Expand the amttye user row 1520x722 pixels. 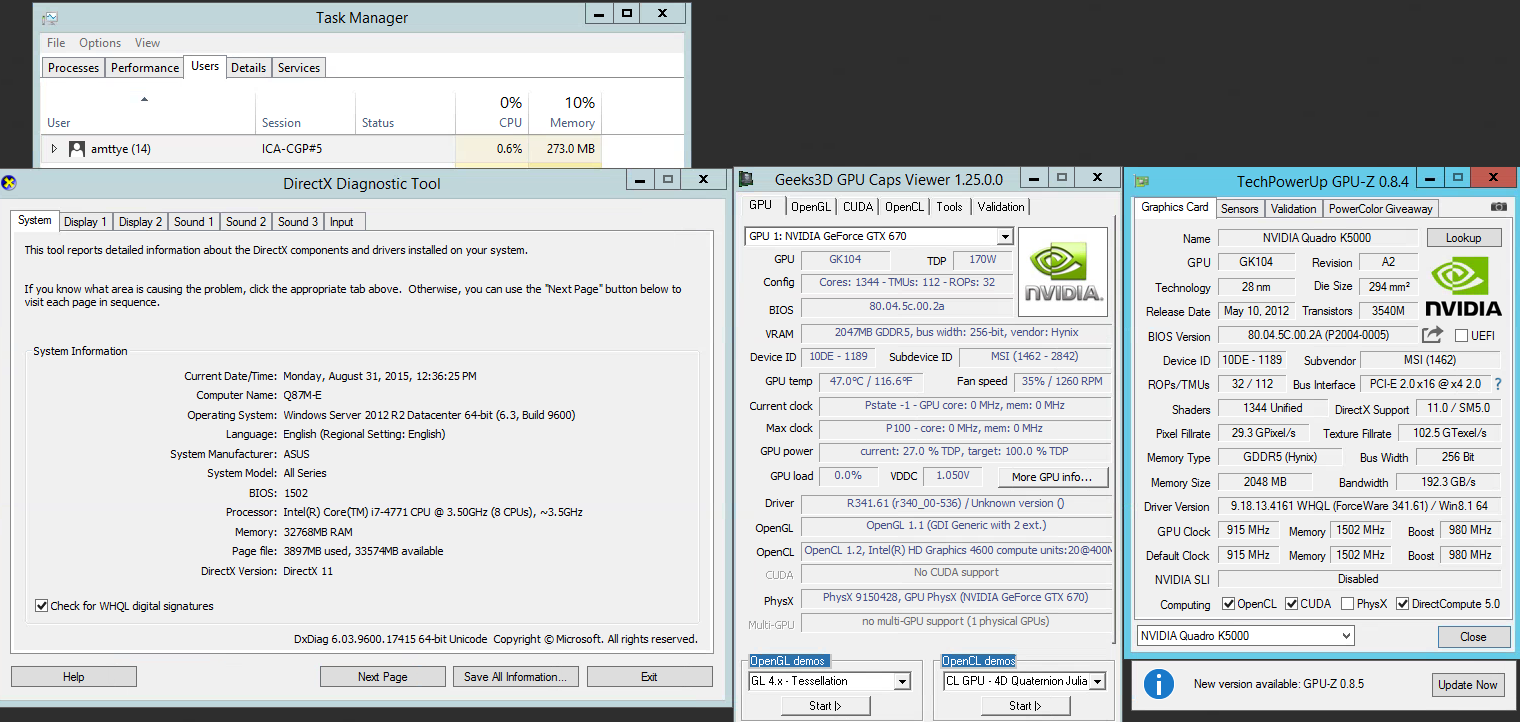[x=55, y=149]
